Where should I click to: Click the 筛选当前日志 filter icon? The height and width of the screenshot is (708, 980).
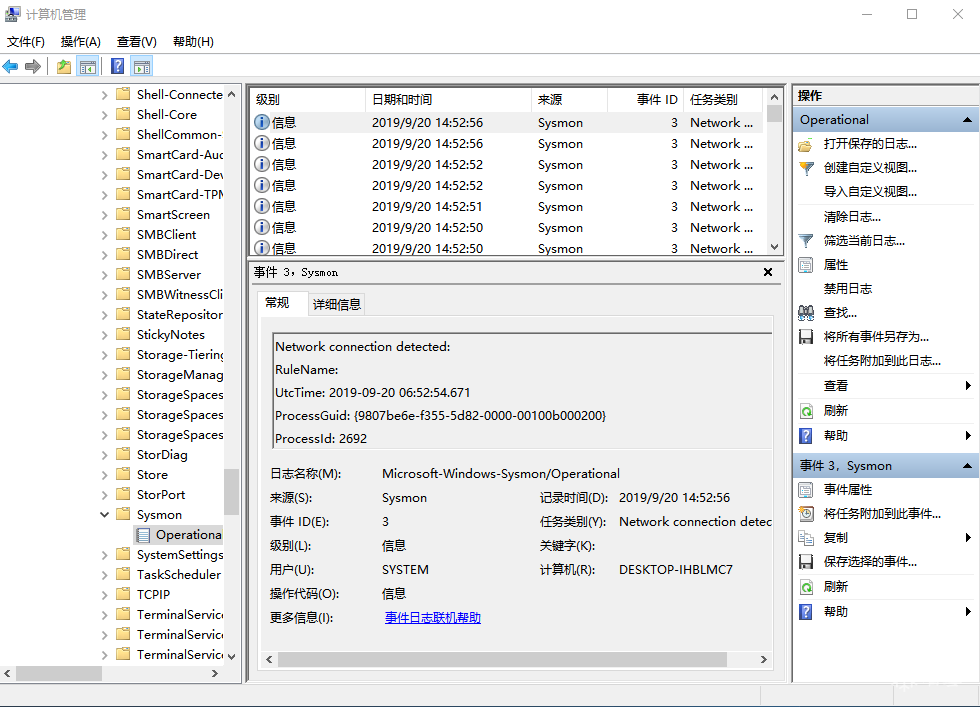806,241
